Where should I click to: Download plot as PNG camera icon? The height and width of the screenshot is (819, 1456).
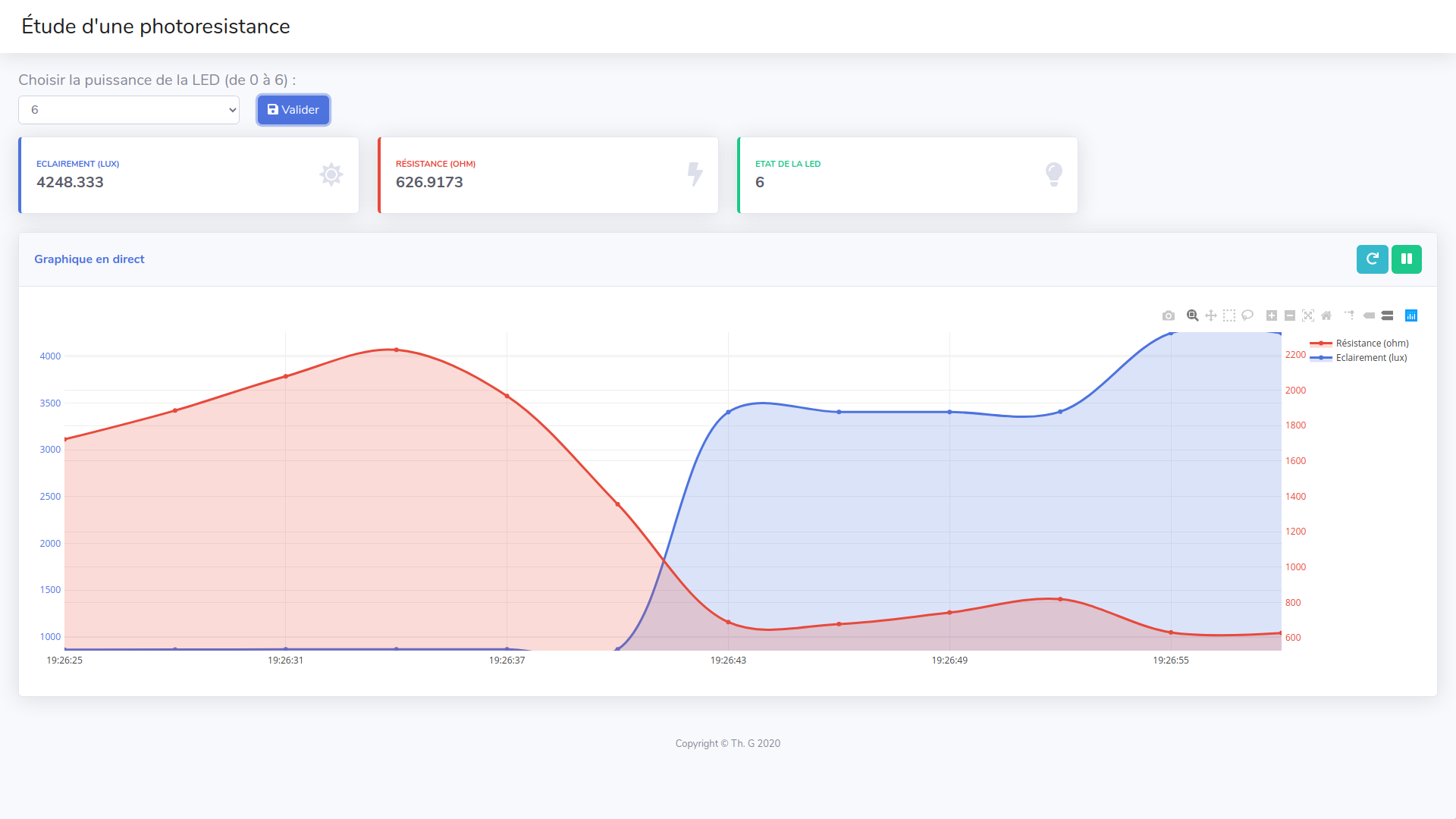pos(1169,315)
